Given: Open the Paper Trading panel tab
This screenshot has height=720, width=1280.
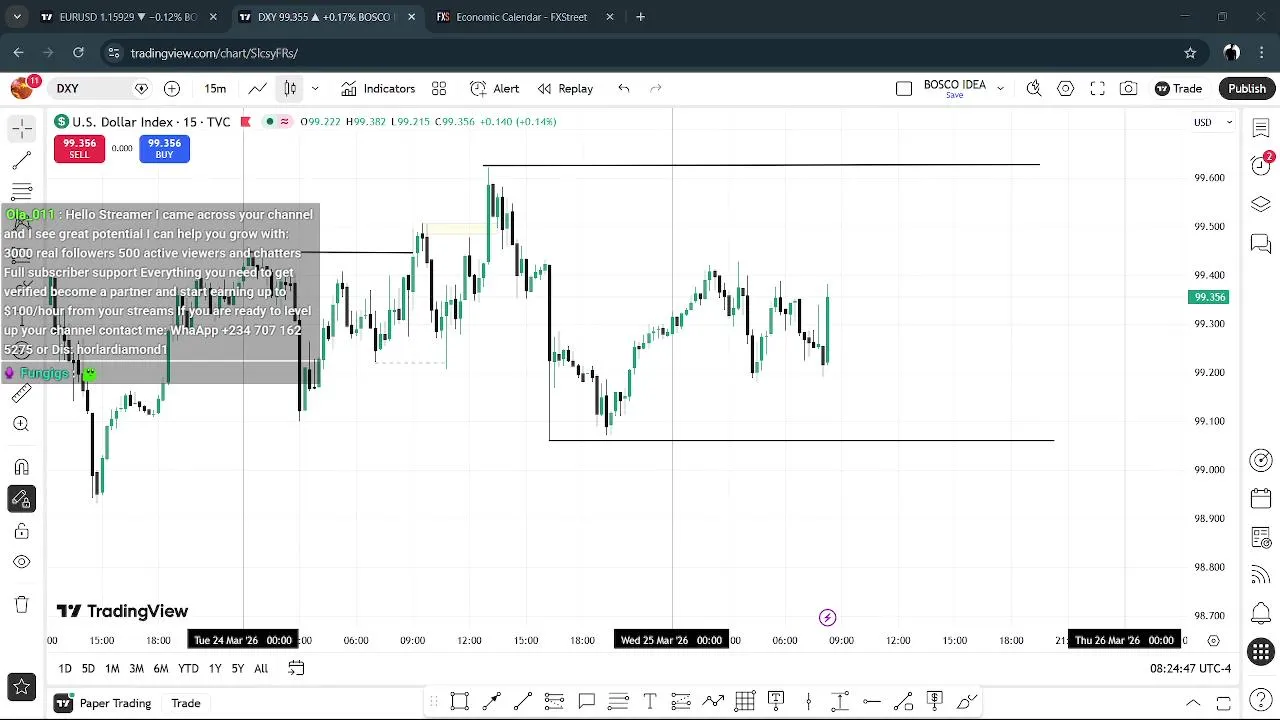Looking at the screenshot, I should click(105, 703).
